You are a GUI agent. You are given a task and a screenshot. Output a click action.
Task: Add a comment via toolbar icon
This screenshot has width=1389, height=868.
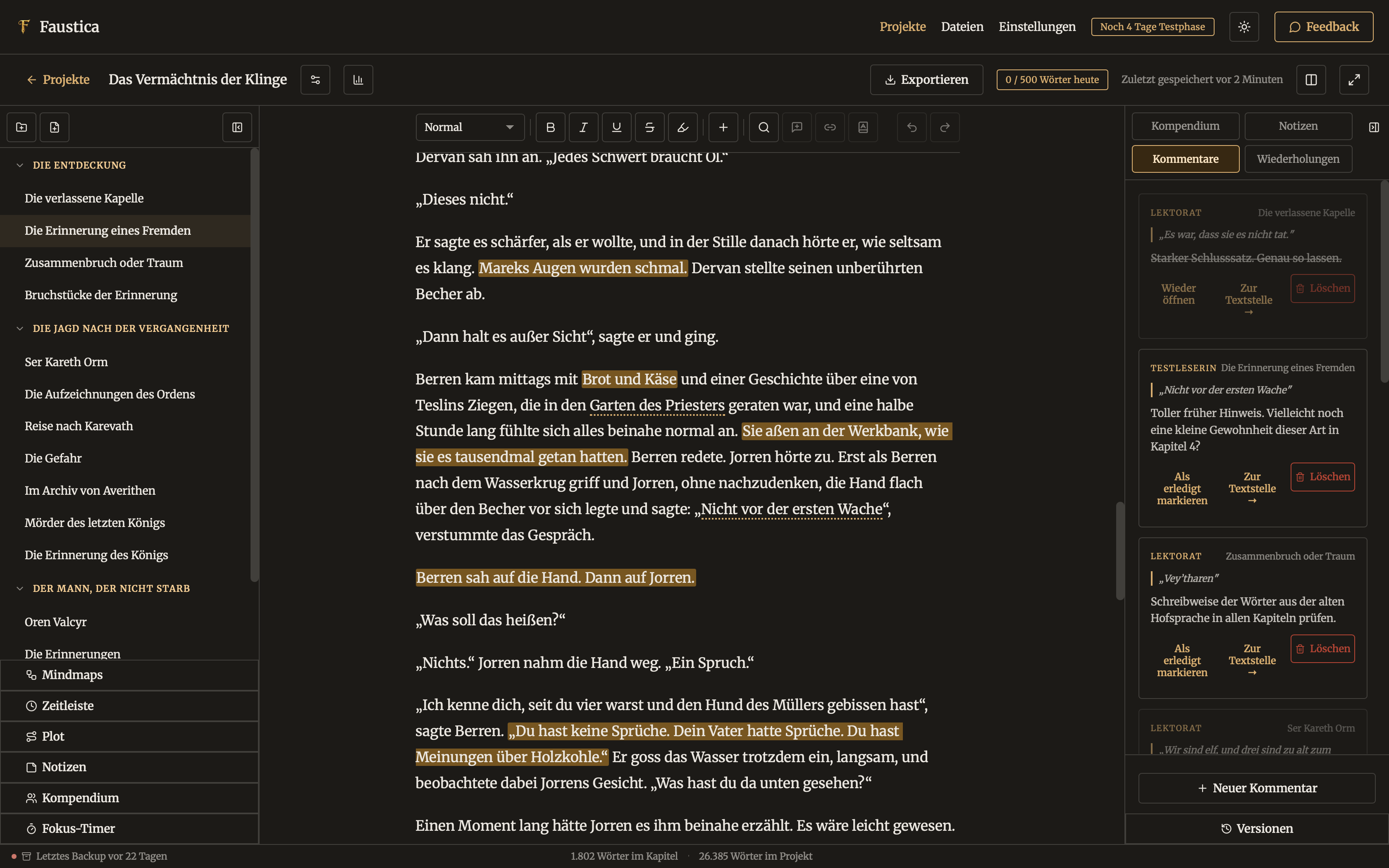coord(797,127)
